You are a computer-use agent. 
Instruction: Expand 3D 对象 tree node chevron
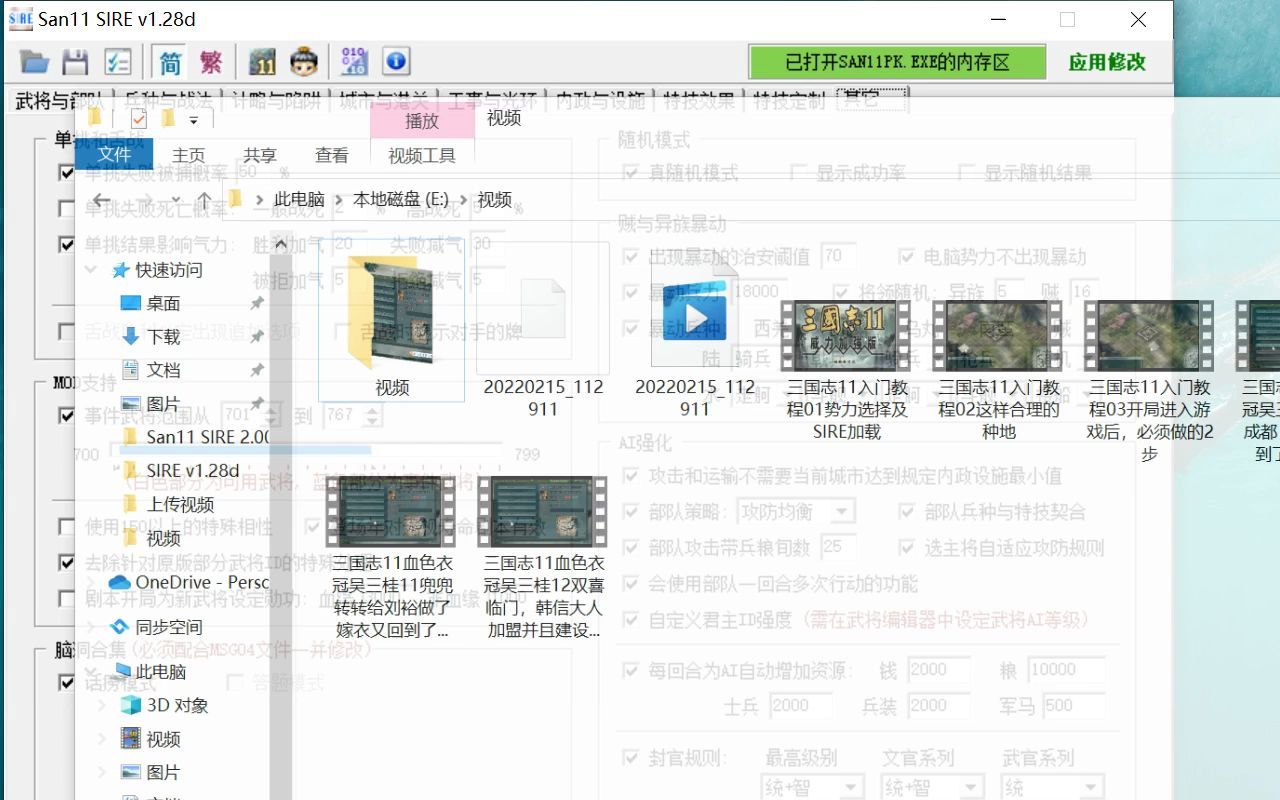101,705
